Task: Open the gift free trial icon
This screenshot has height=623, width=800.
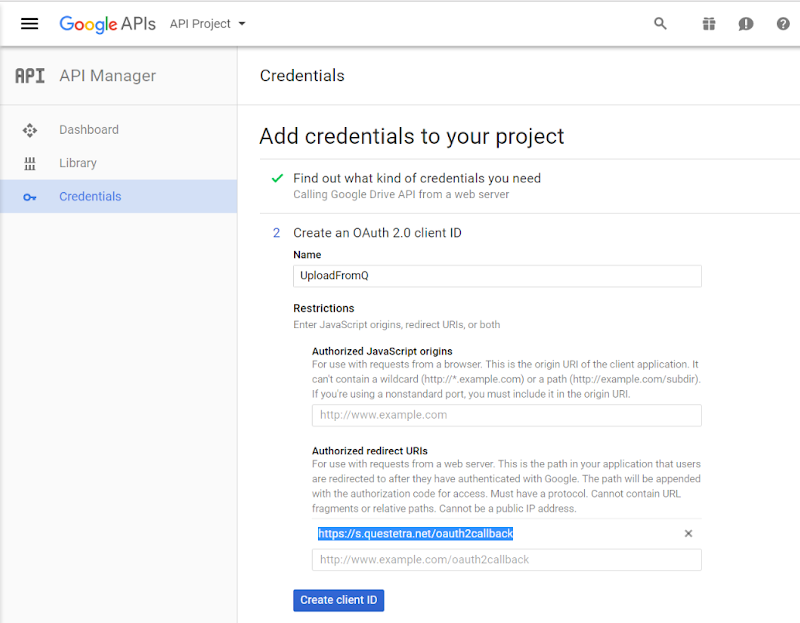Action: pyautogui.click(x=709, y=23)
